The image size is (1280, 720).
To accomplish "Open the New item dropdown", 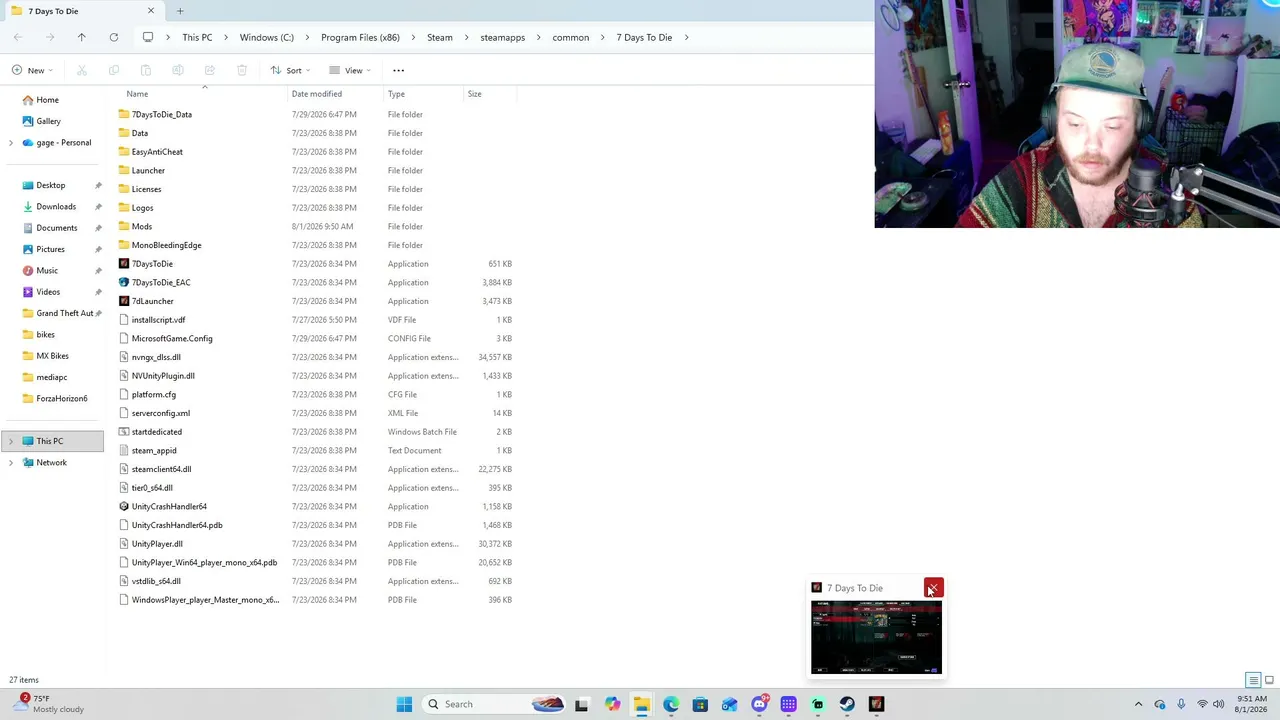I will 32,70.
